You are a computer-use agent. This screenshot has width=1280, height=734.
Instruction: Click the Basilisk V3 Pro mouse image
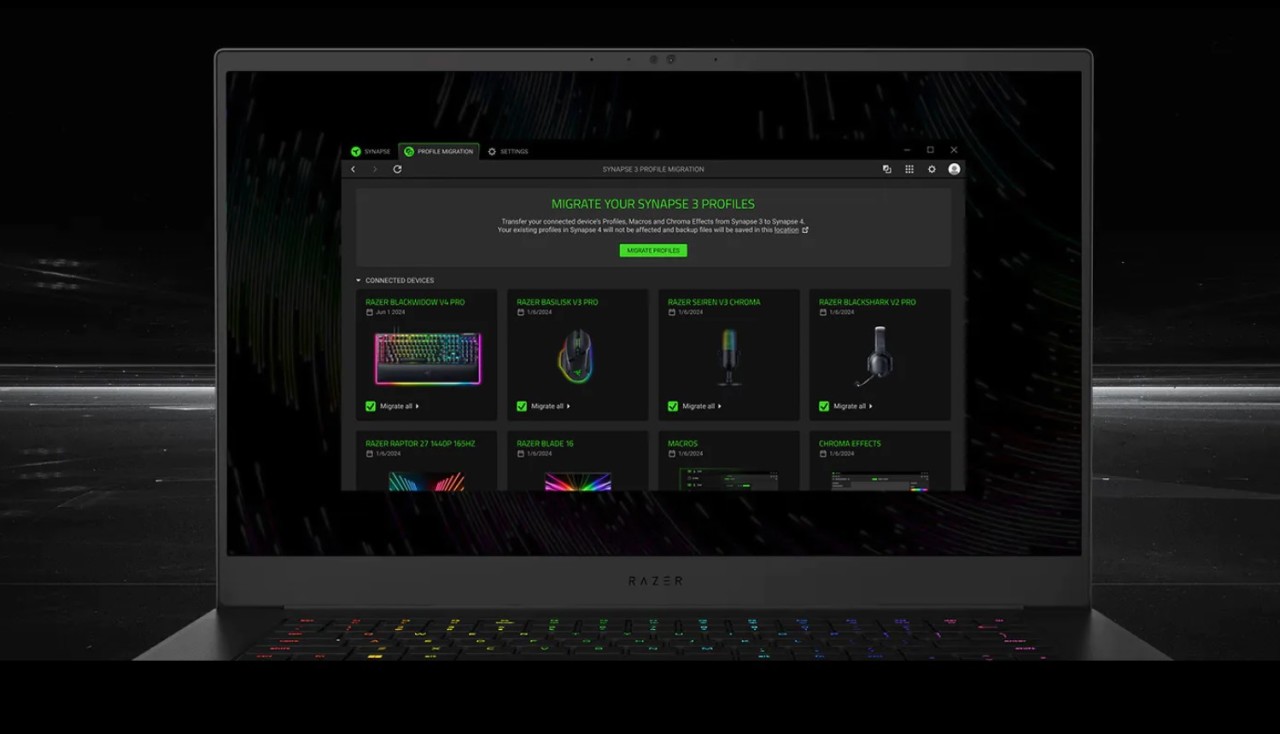point(578,357)
